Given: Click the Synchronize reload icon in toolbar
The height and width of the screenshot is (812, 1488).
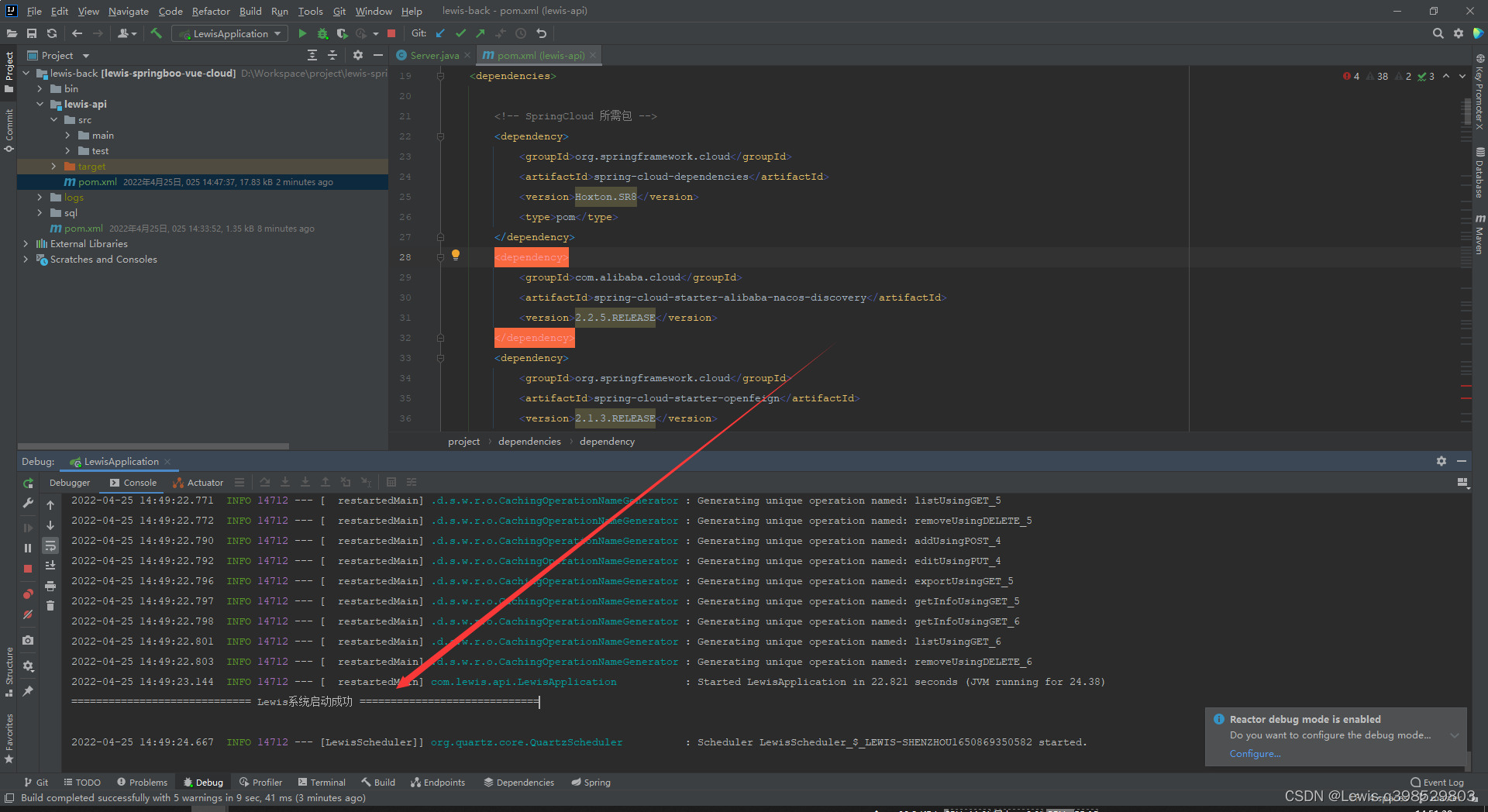Looking at the screenshot, I should 52,33.
